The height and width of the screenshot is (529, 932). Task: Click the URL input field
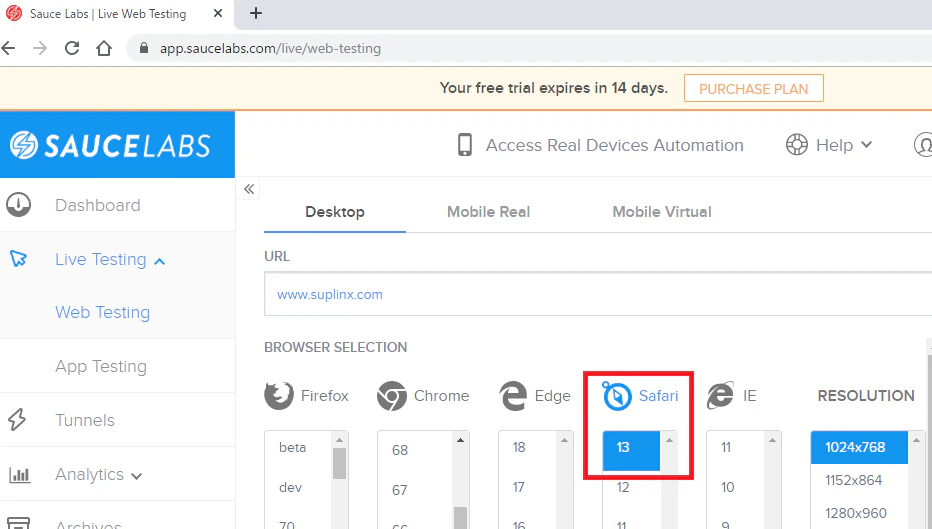pyautogui.click(x=598, y=294)
